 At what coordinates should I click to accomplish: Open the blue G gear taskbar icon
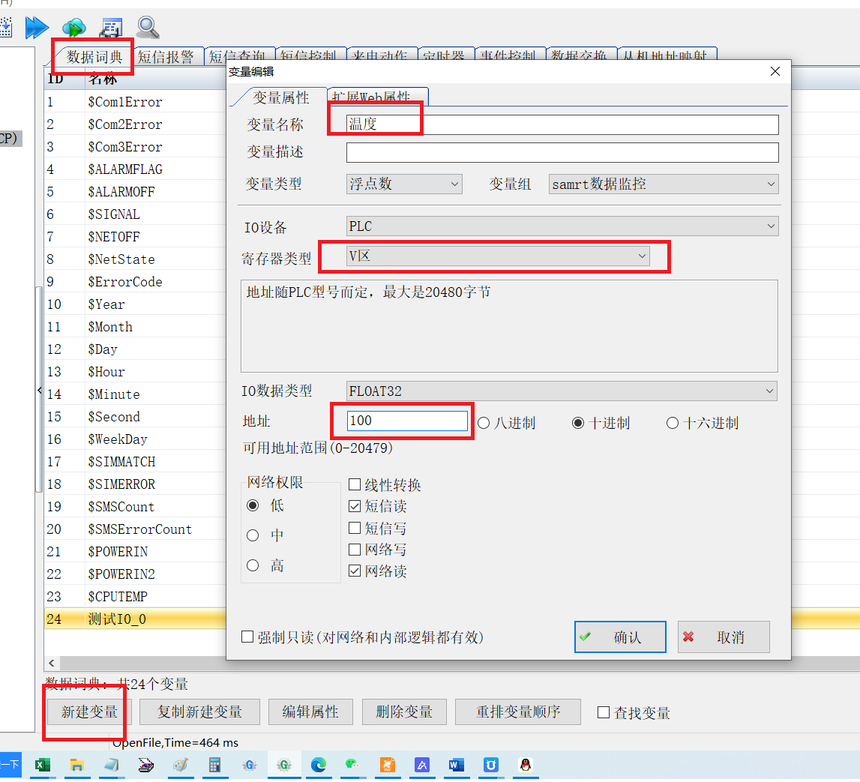(x=250, y=764)
